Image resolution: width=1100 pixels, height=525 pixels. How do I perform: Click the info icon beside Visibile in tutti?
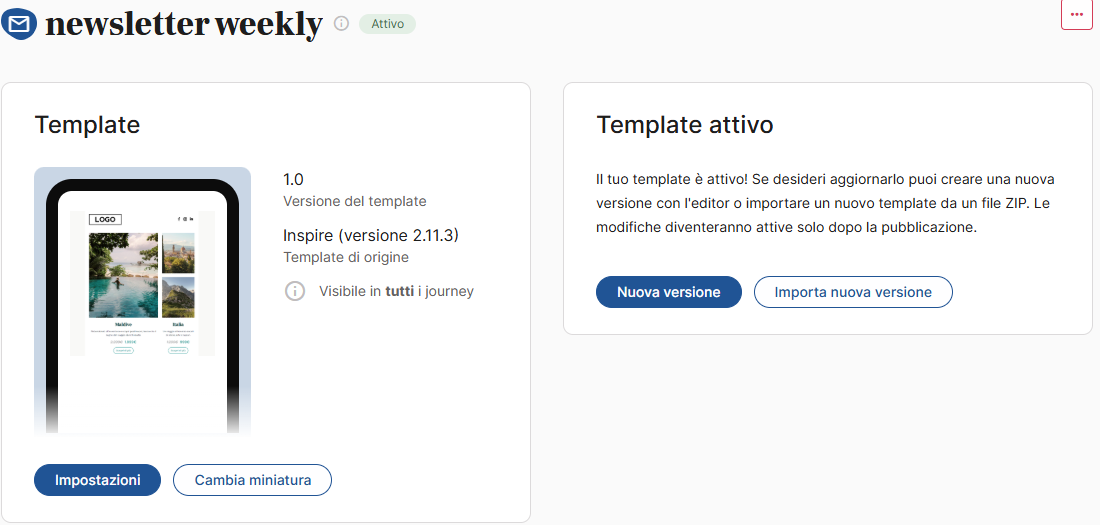[295, 291]
